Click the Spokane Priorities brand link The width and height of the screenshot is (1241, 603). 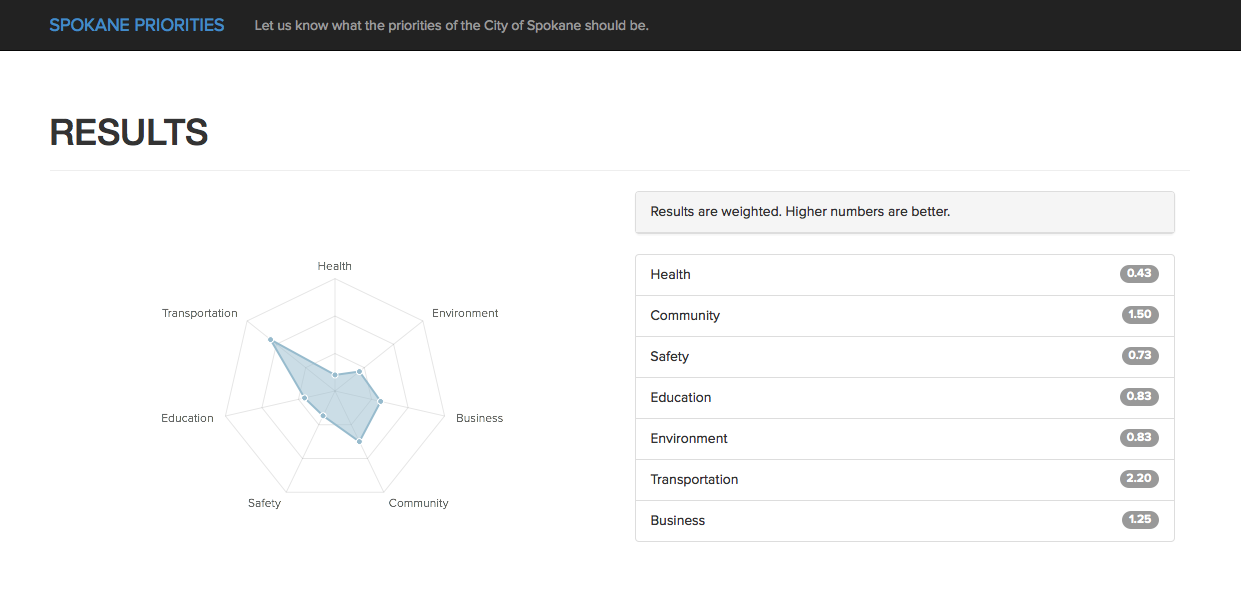137,25
